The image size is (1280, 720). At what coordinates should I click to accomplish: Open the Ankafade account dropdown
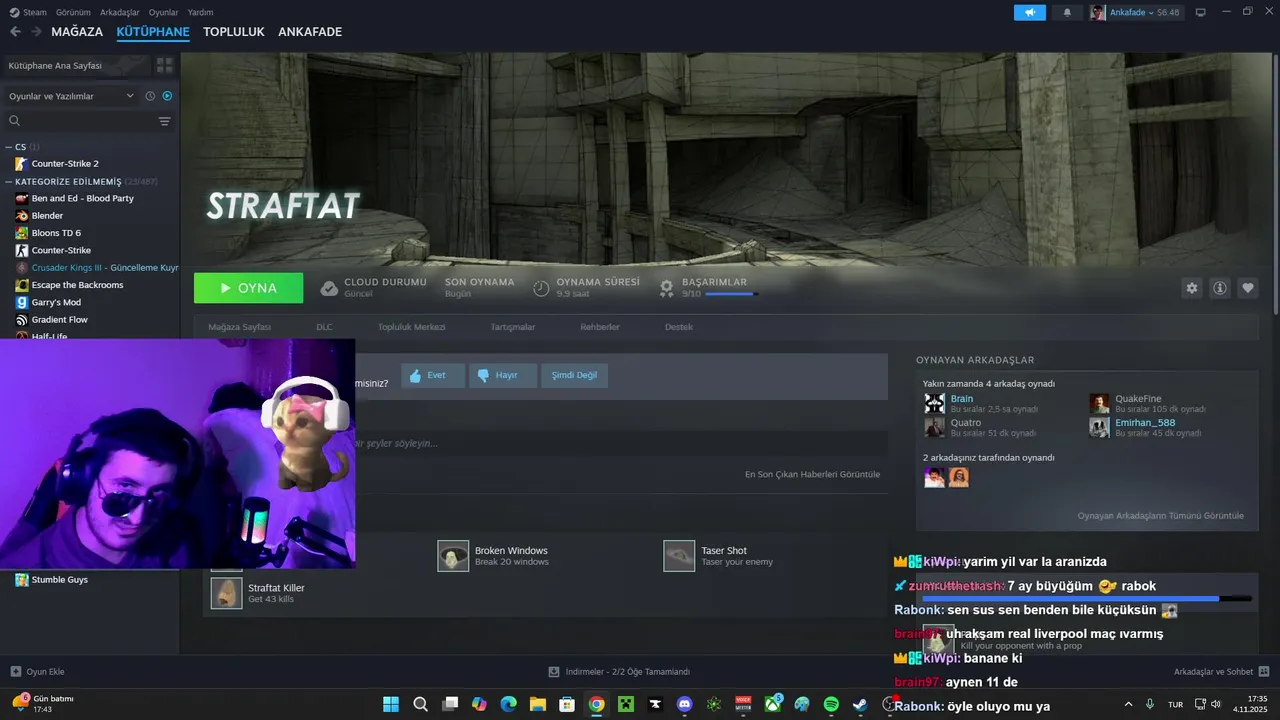(1134, 12)
